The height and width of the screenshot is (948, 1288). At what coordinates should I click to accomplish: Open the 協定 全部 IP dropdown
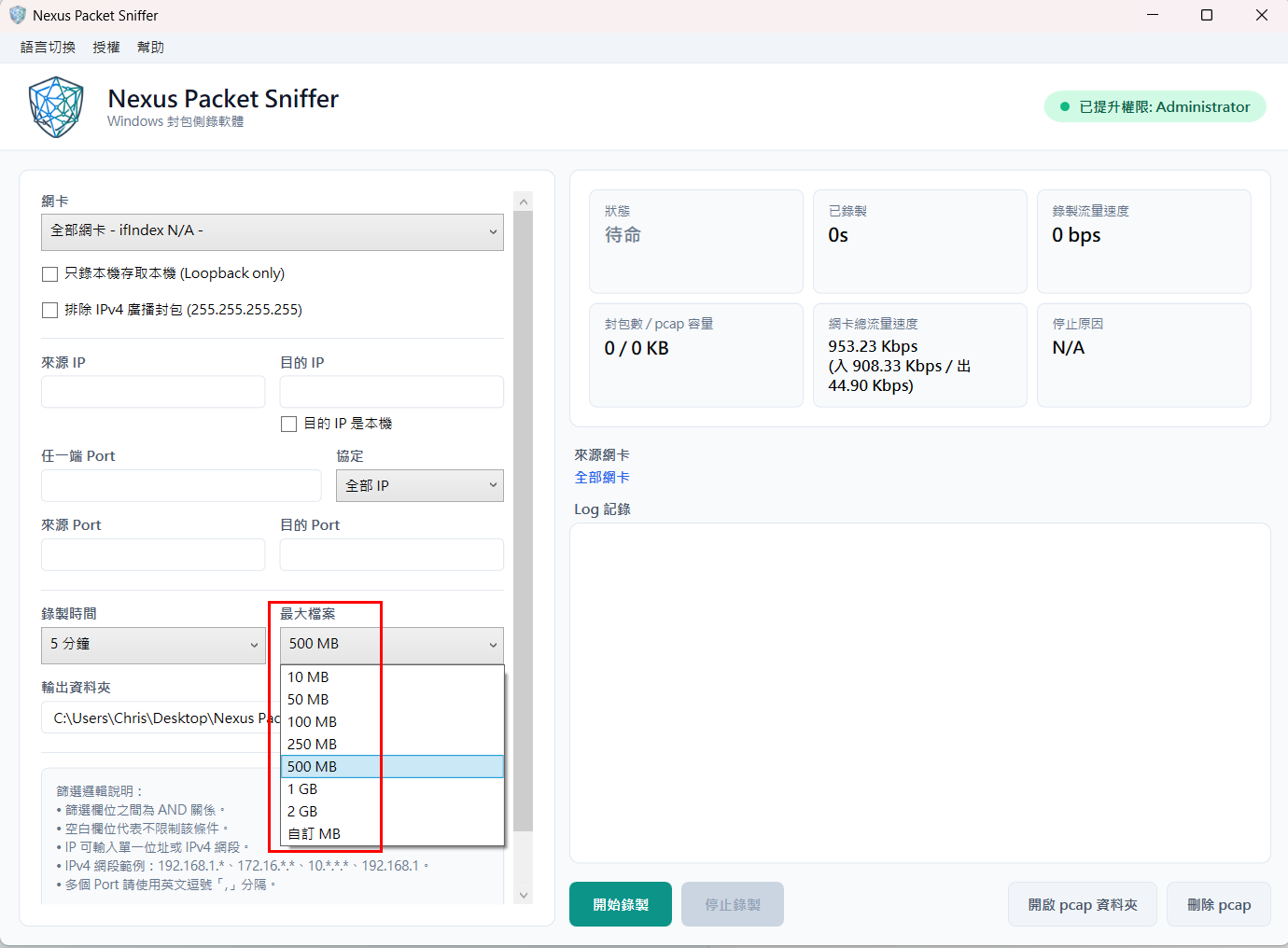(x=420, y=485)
